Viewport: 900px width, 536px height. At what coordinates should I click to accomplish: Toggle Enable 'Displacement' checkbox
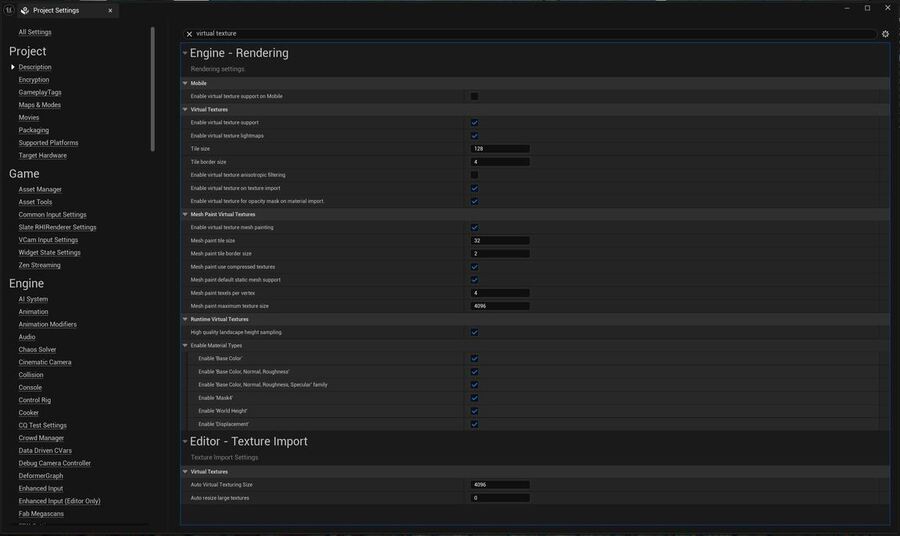click(474, 424)
